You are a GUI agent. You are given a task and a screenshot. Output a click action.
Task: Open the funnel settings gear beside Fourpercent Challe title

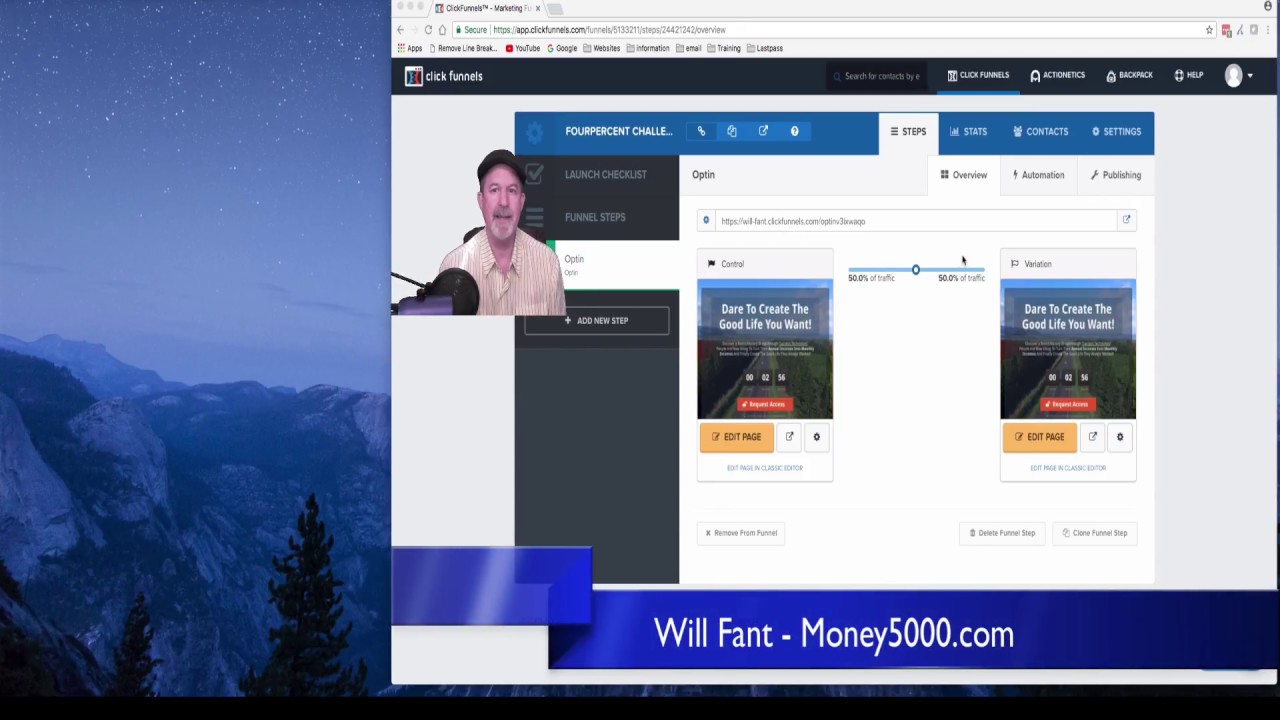click(534, 132)
